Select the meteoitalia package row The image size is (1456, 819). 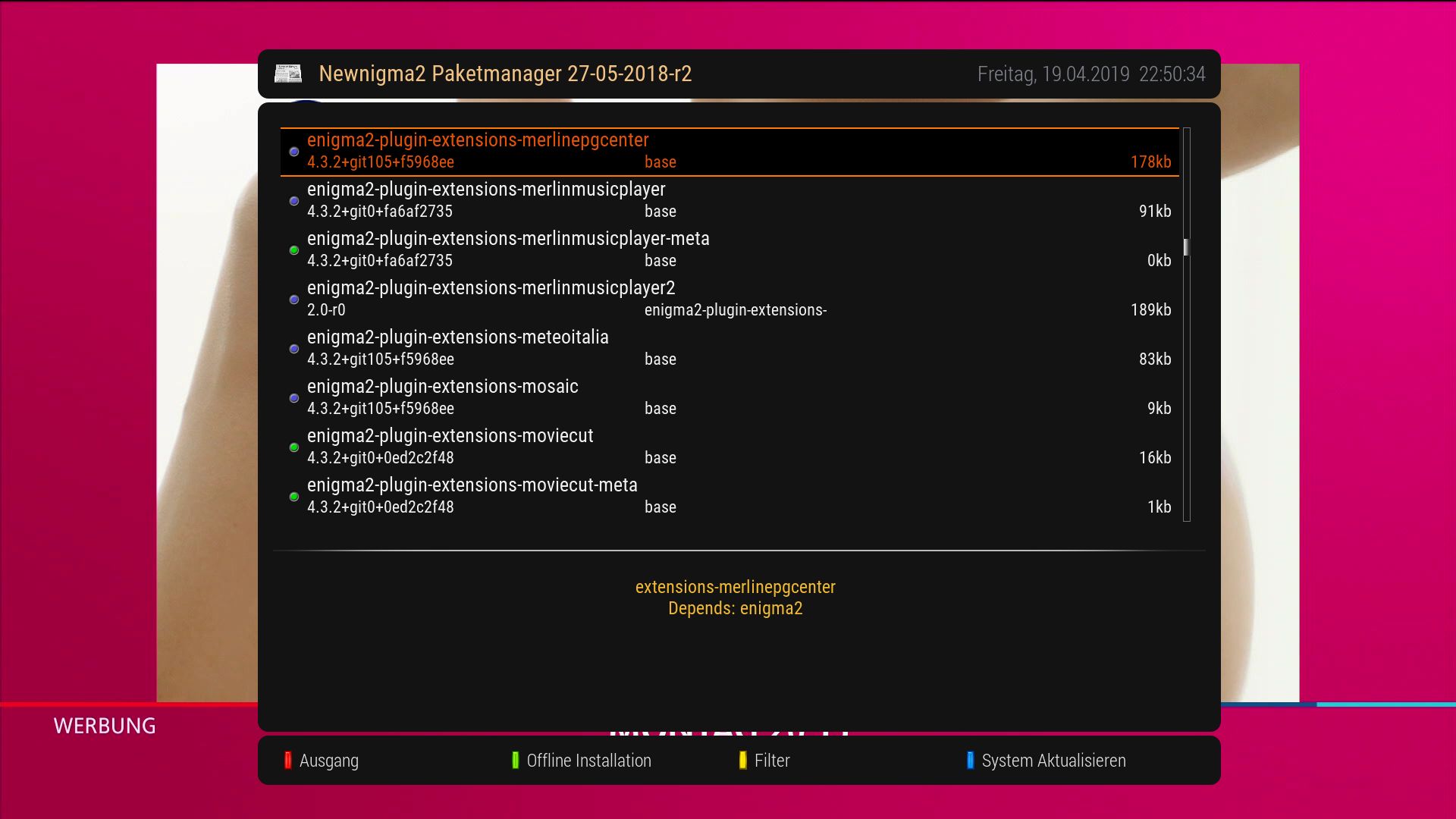(x=457, y=337)
